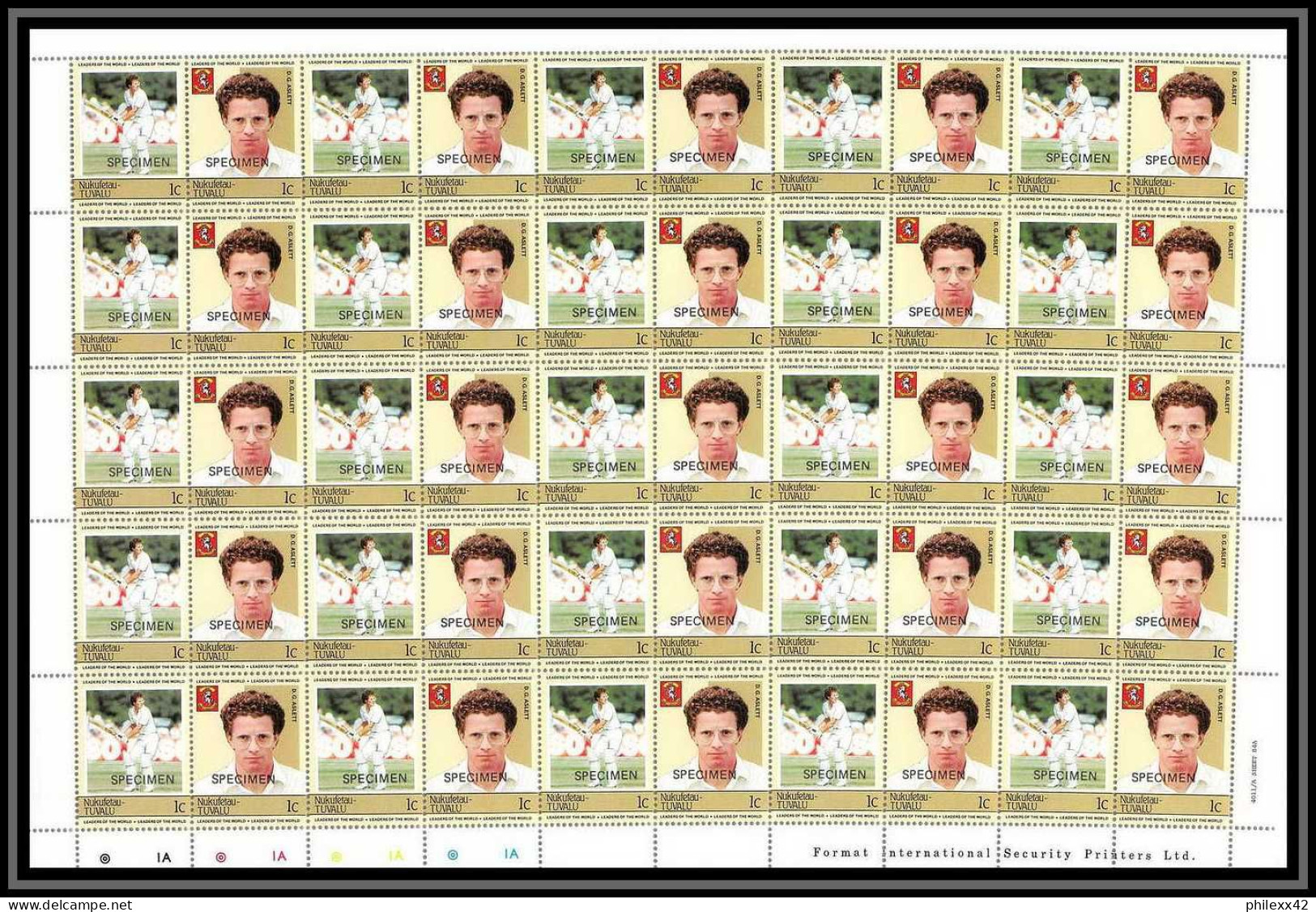Viewport: 1316px width, 912px height.
Task: Click the top-left corner batting cricketer stamp
Action: [x=130, y=131]
